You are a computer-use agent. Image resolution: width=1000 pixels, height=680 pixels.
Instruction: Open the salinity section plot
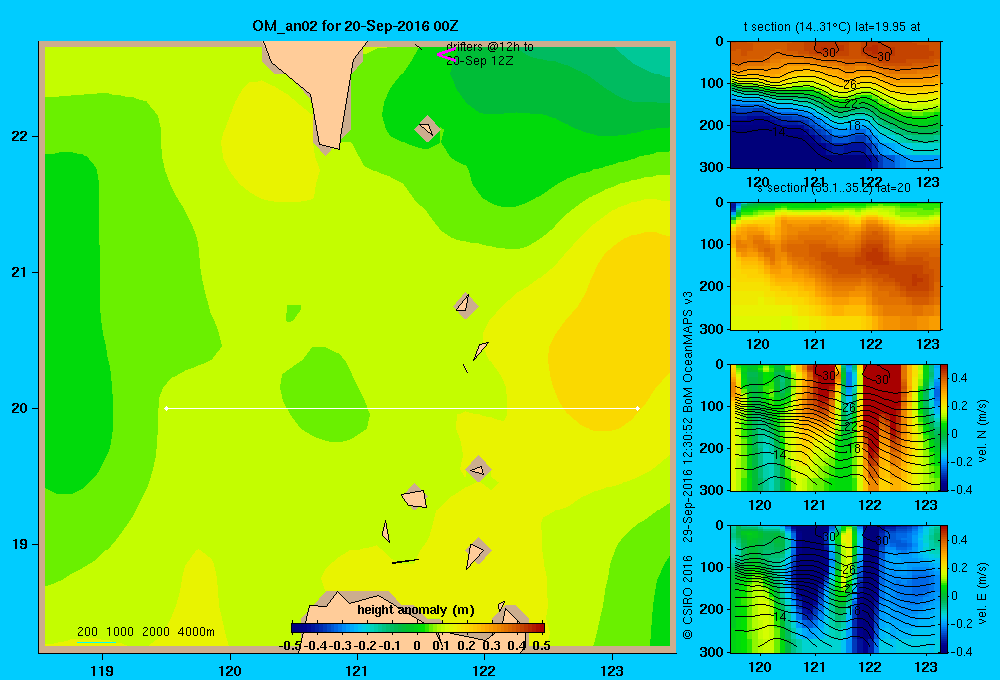835,266
